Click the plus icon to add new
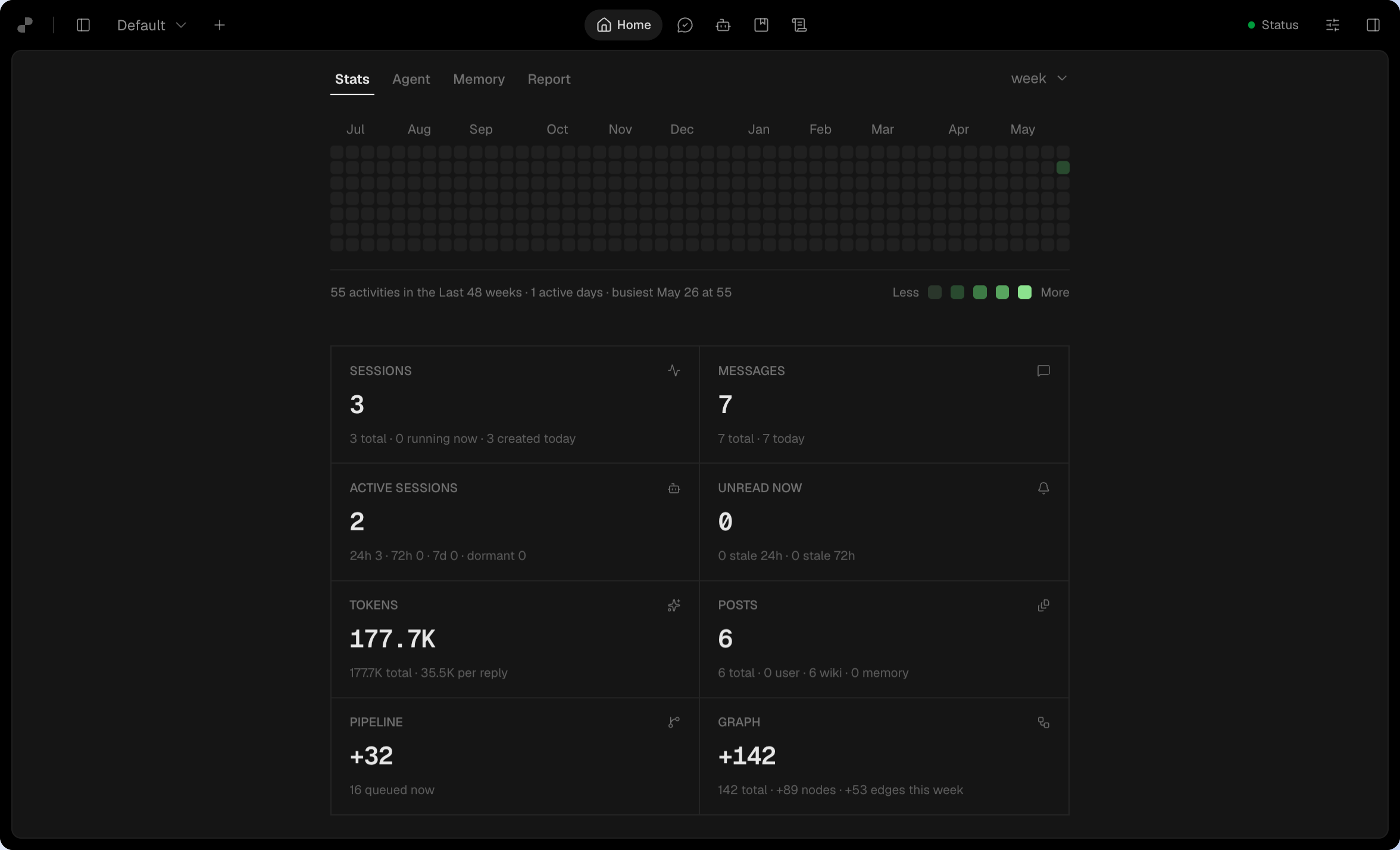 [x=220, y=25]
